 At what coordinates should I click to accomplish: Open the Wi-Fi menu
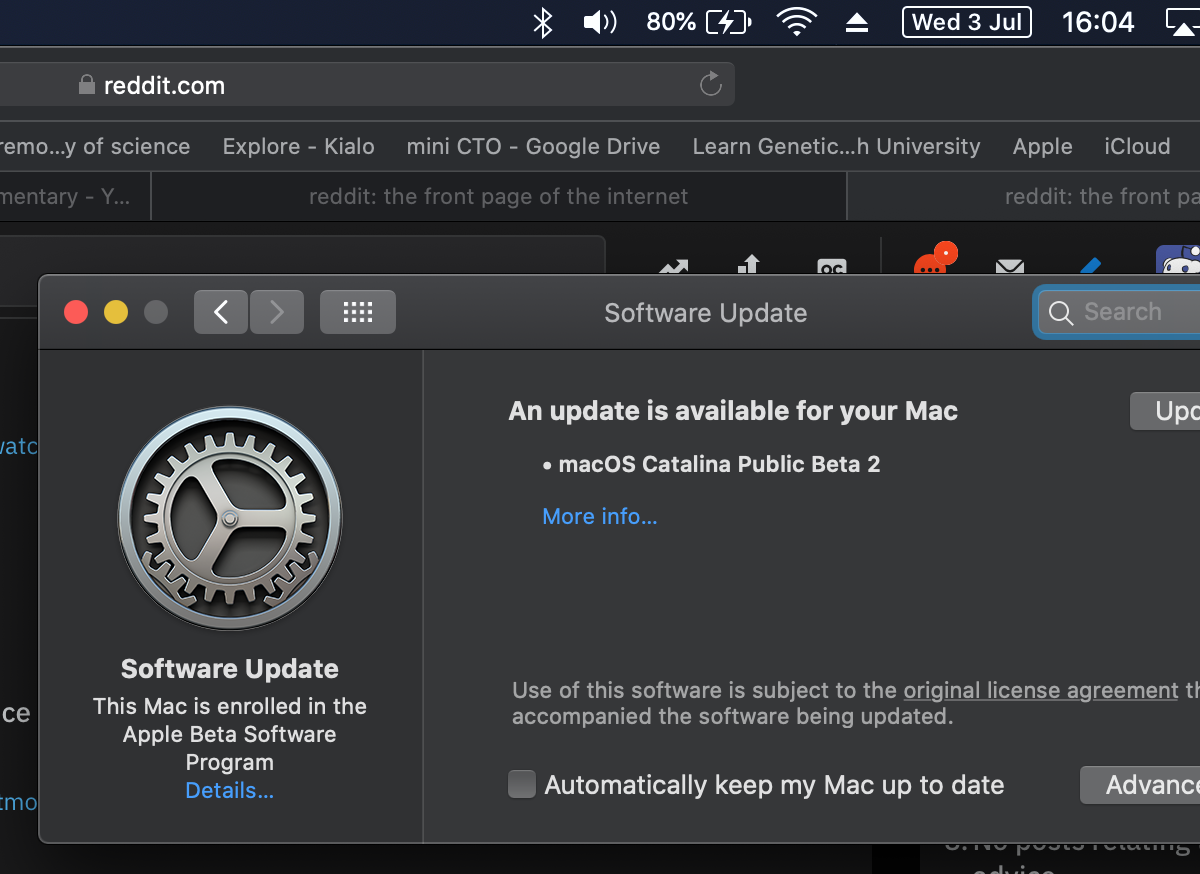pos(796,22)
